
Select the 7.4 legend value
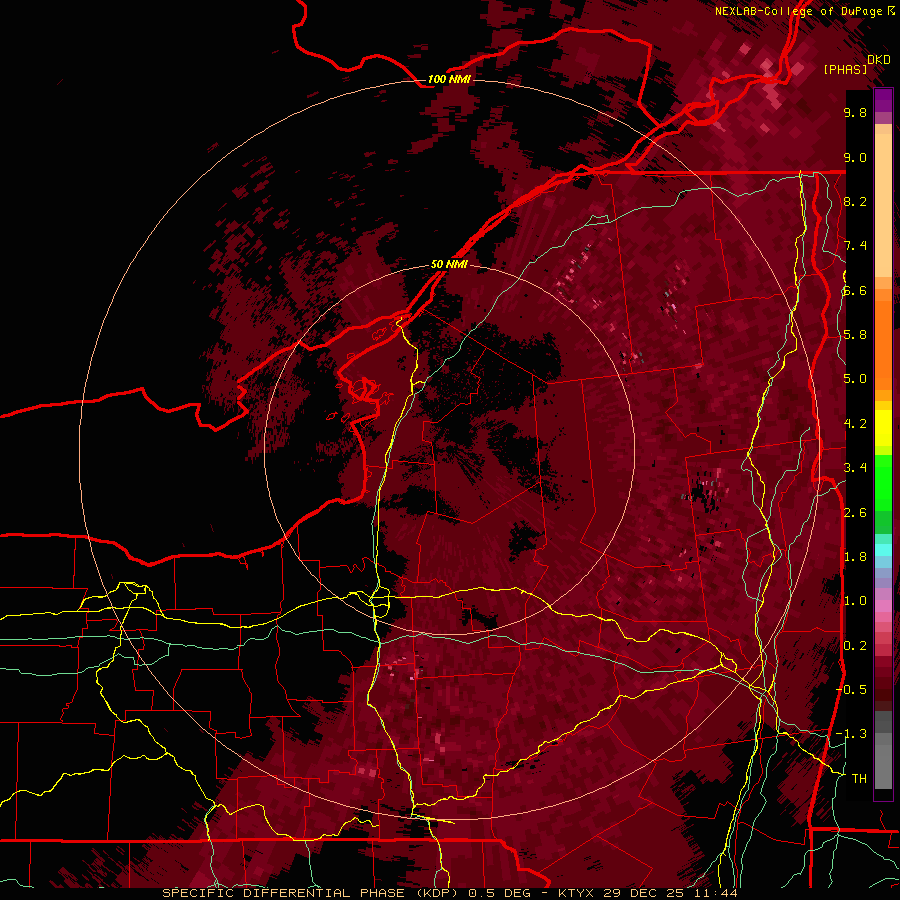pyautogui.click(x=855, y=246)
